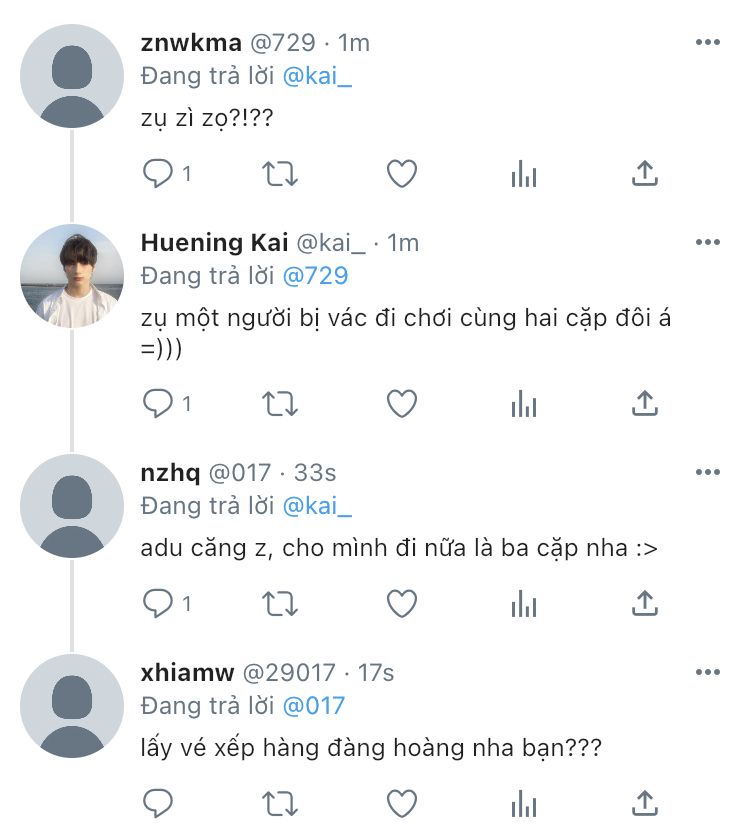The height and width of the screenshot is (831, 750).
Task: Like Huening Kai's reply tweet
Action: tap(401, 404)
